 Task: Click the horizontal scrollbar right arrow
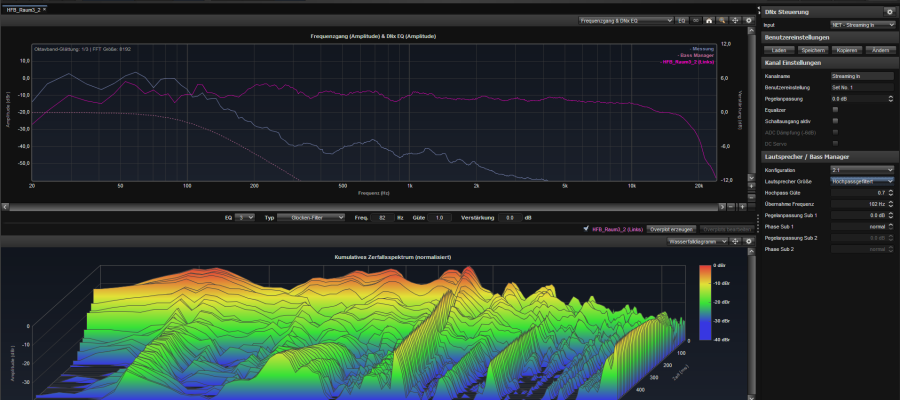(722, 207)
